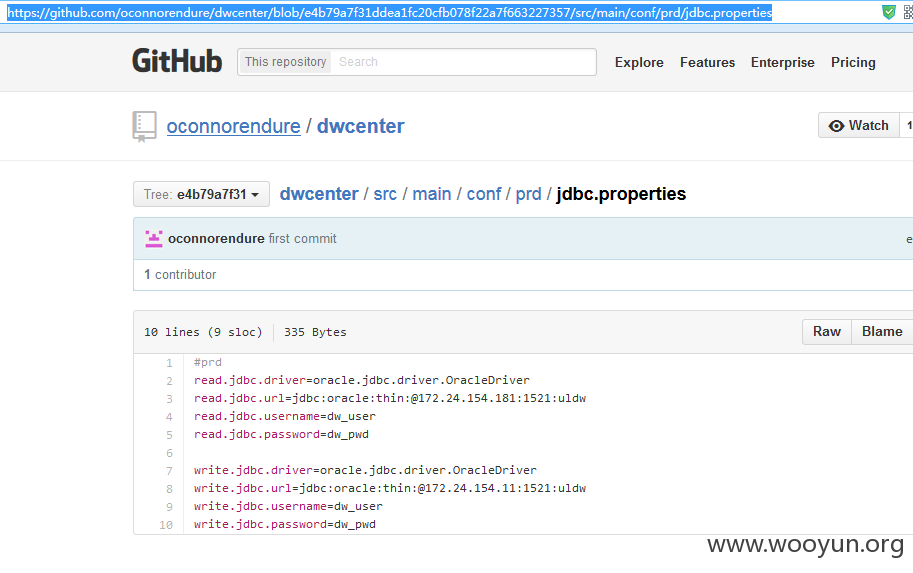The height and width of the screenshot is (573, 913).
Task: Click the read.jdbc.password=dw_pwd line
Action: (x=281, y=434)
